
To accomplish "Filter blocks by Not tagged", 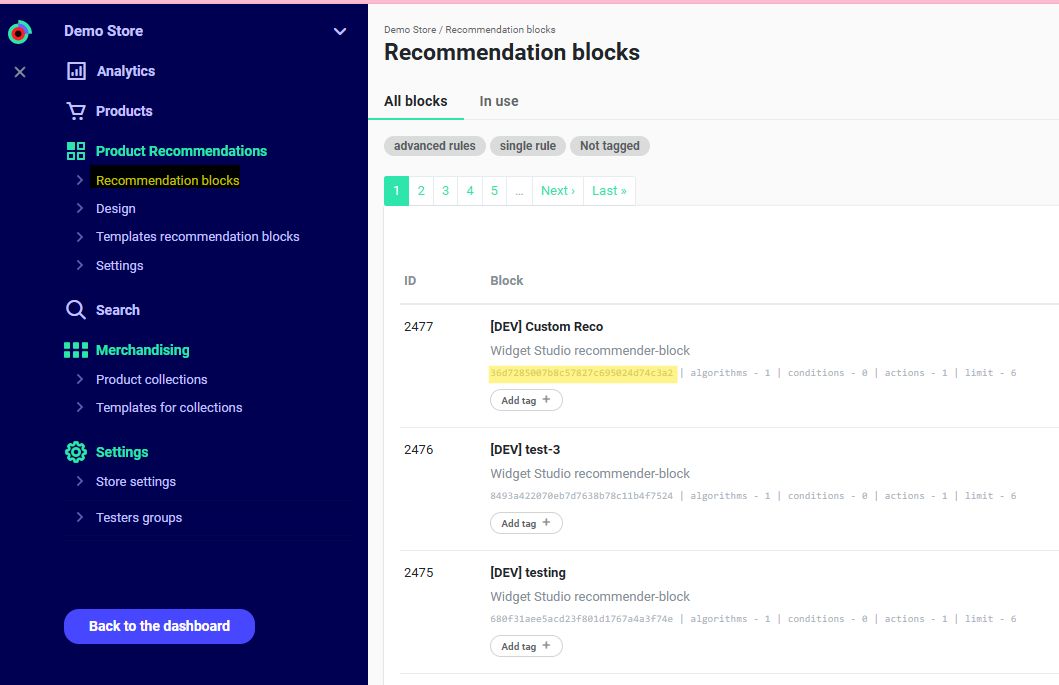I will coord(609,146).
